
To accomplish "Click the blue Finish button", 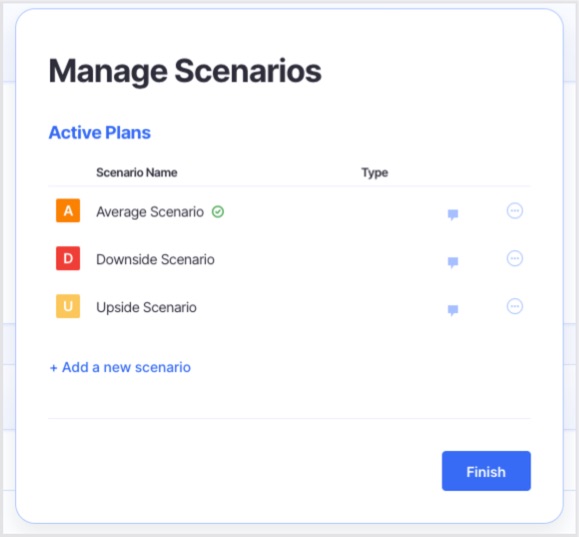I will pos(486,471).
